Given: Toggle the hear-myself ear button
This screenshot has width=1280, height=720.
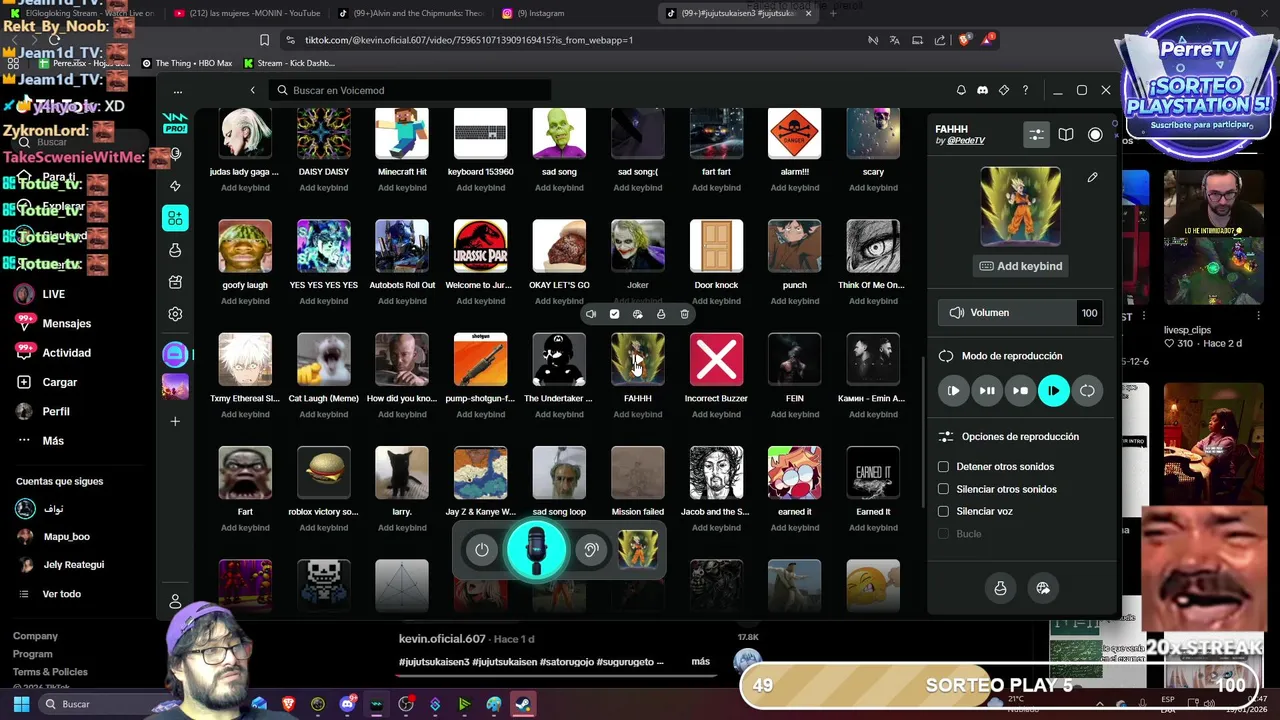Looking at the screenshot, I should (x=591, y=550).
